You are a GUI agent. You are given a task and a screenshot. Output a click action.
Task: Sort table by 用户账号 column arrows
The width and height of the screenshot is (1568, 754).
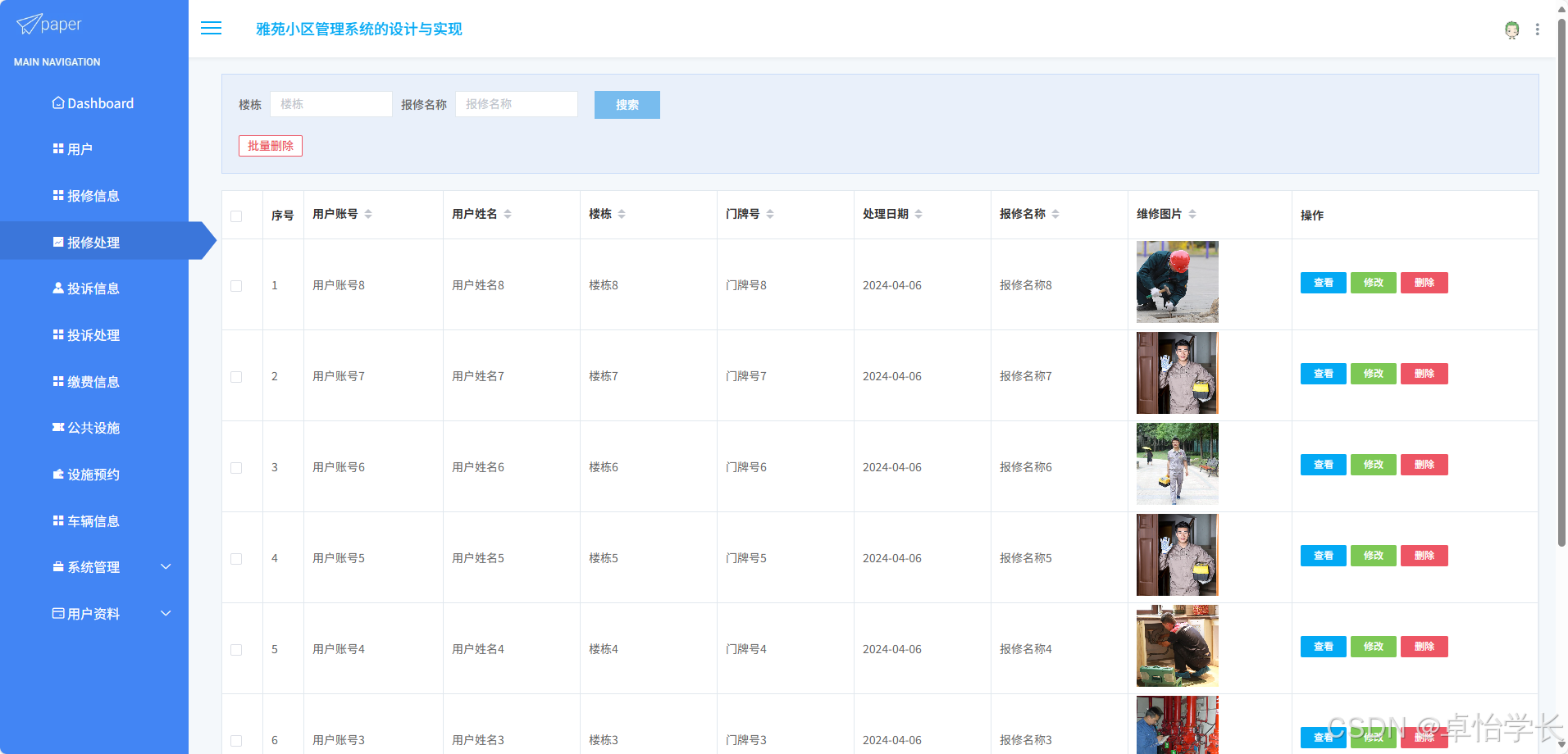[368, 214]
